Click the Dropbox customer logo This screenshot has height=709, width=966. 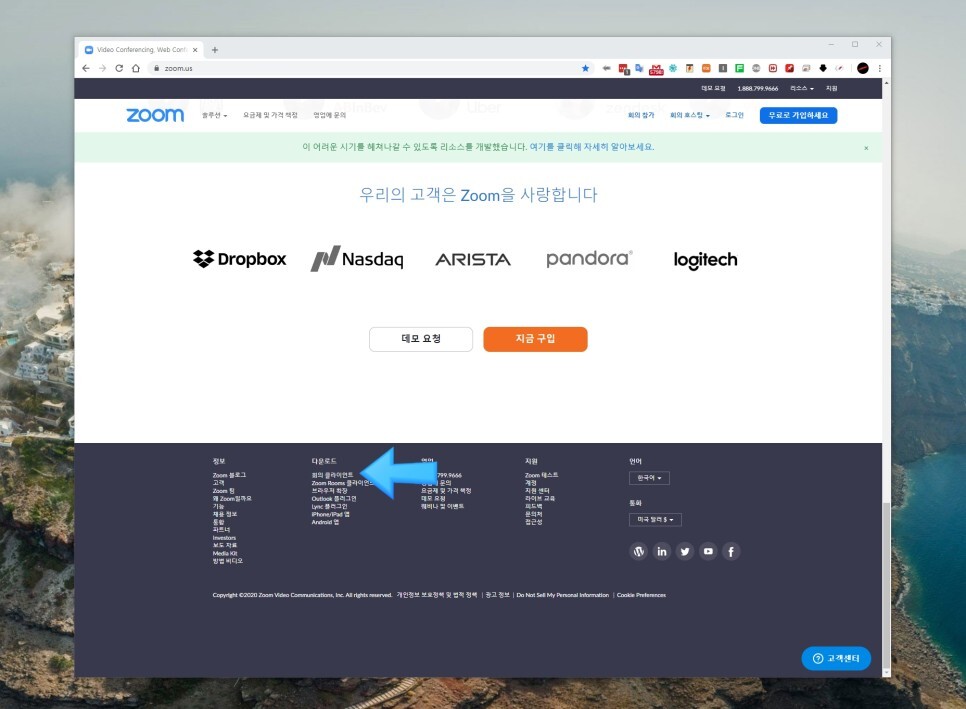point(240,259)
